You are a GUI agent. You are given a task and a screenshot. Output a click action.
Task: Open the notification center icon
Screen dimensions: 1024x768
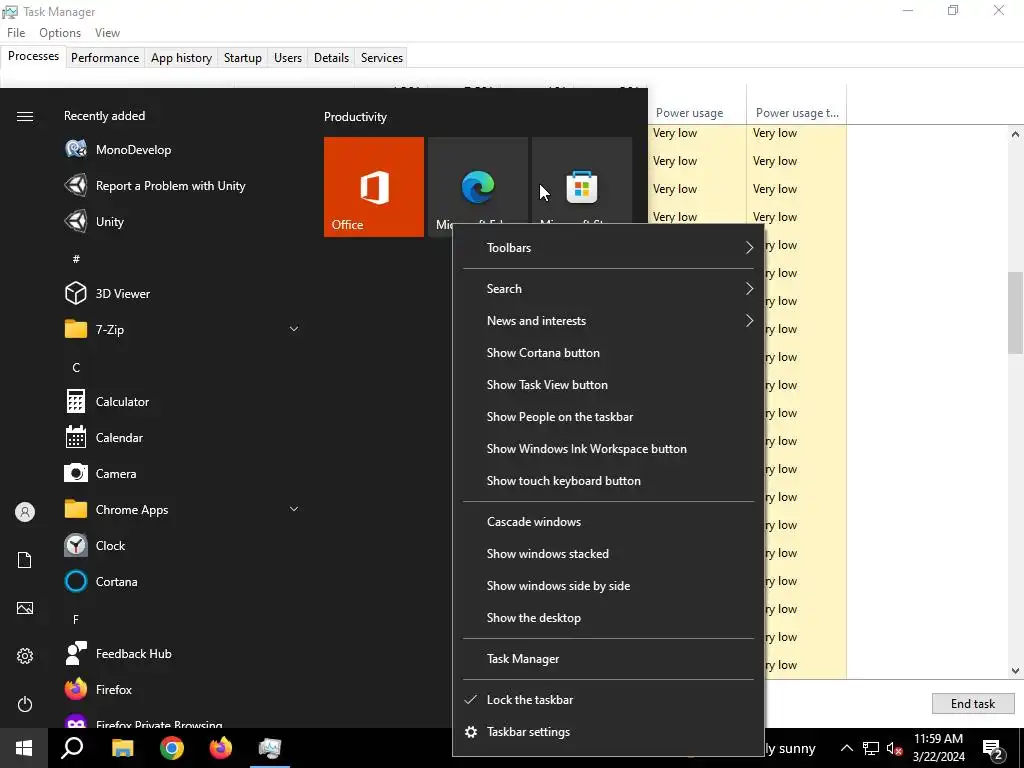click(x=993, y=749)
